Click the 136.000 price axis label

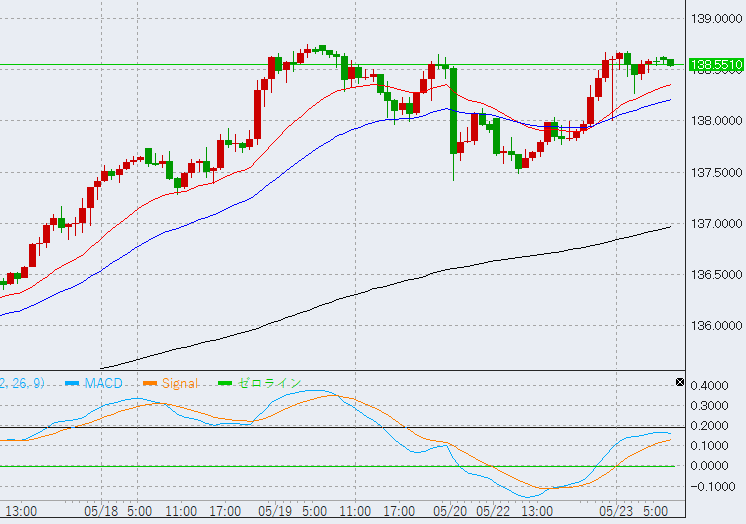(x=716, y=325)
